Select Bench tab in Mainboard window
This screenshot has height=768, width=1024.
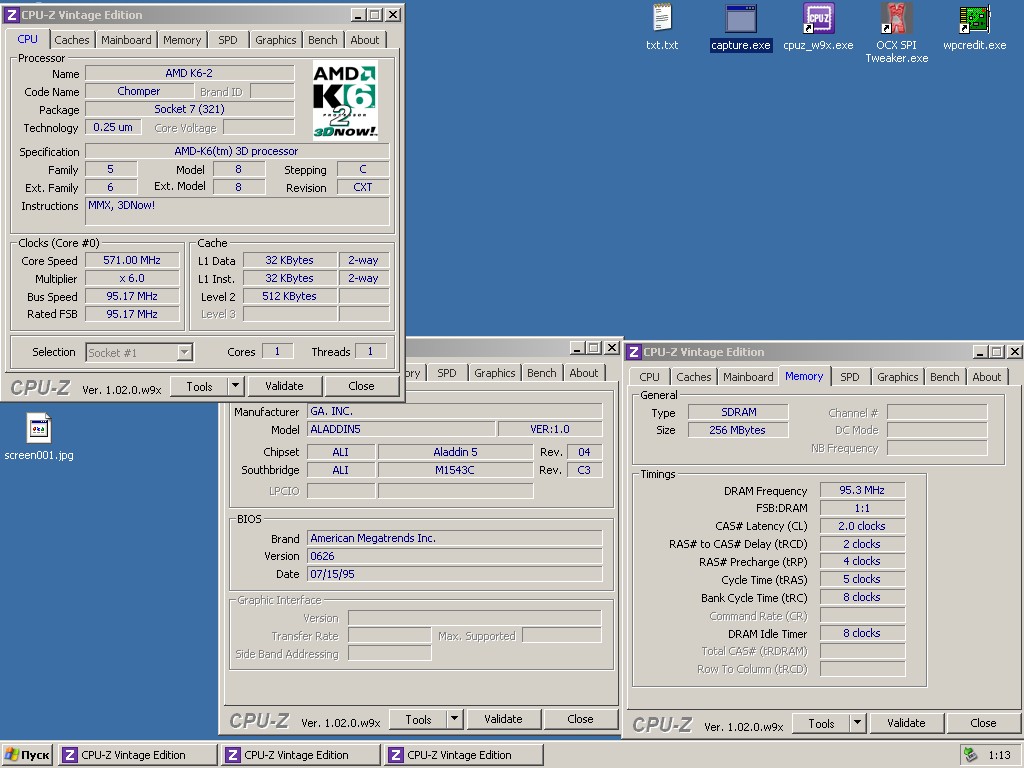541,373
